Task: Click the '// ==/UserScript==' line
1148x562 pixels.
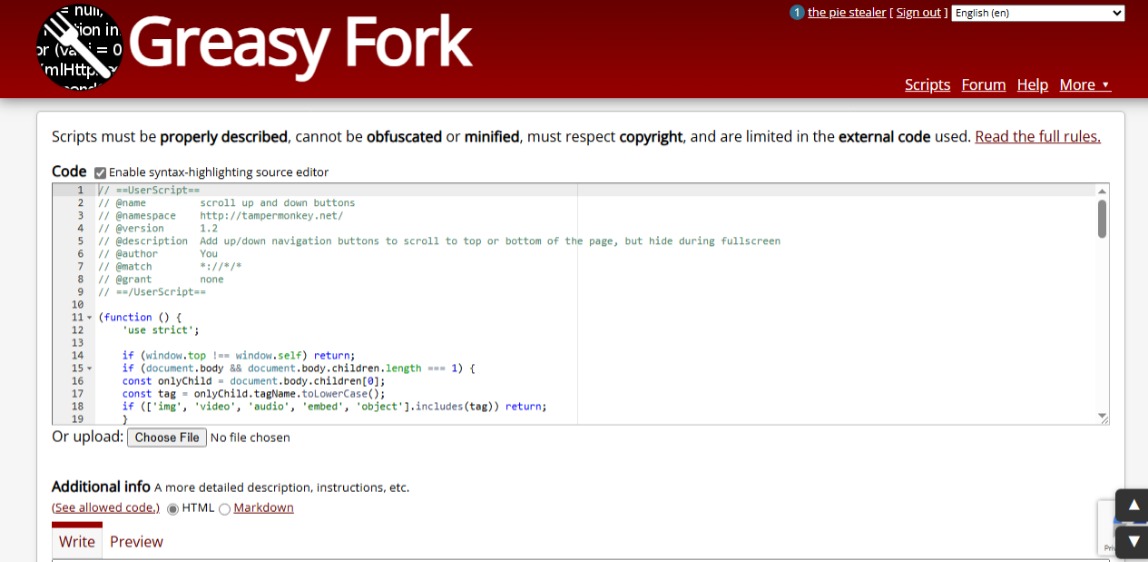Action: [x=152, y=292]
